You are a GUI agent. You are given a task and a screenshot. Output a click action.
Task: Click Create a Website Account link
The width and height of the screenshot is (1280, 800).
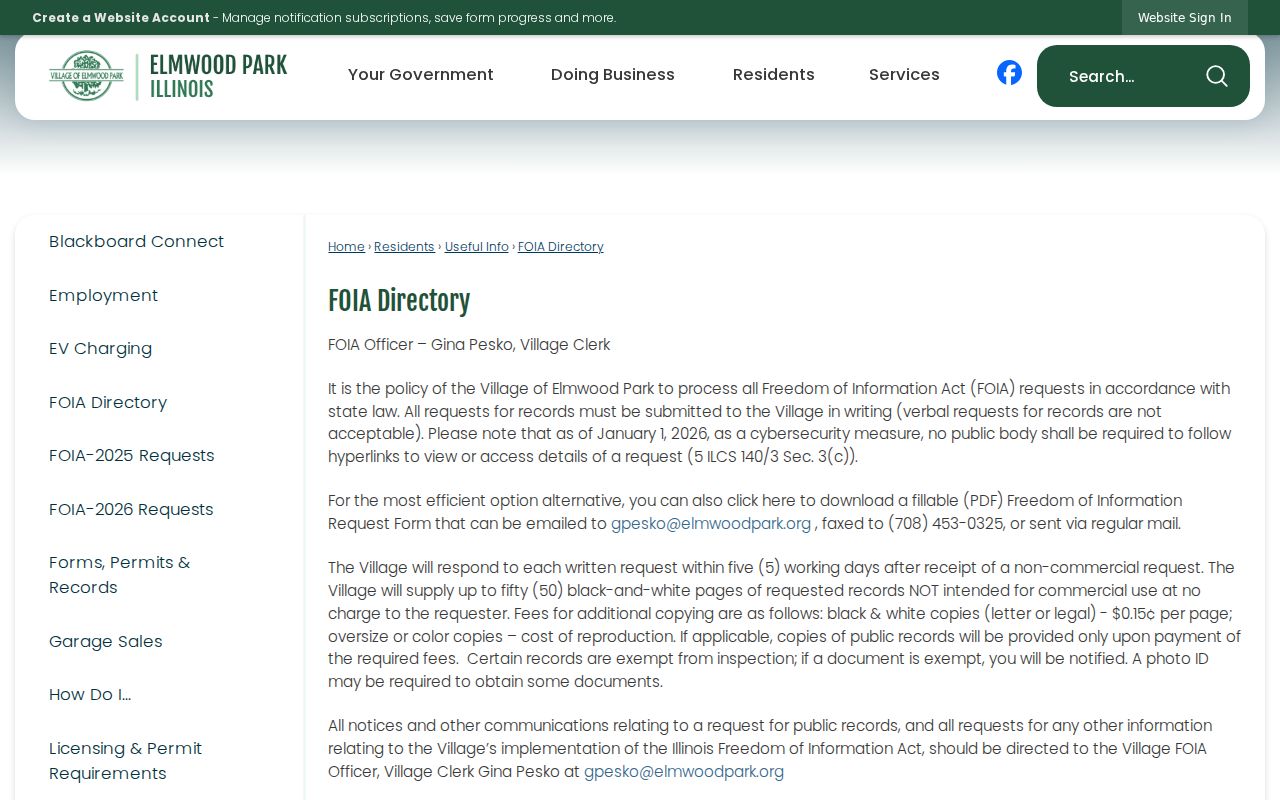tap(121, 17)
